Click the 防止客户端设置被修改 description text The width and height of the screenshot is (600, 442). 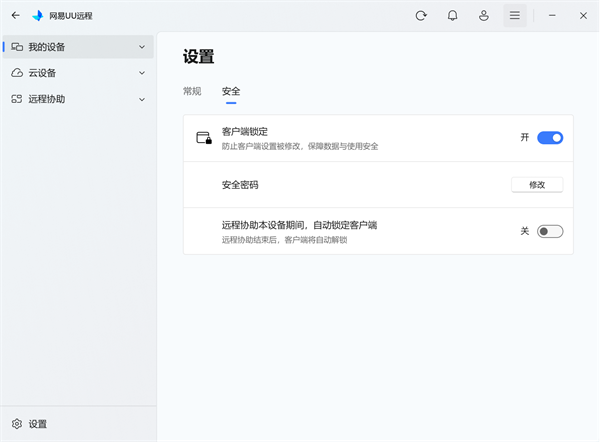300,146
